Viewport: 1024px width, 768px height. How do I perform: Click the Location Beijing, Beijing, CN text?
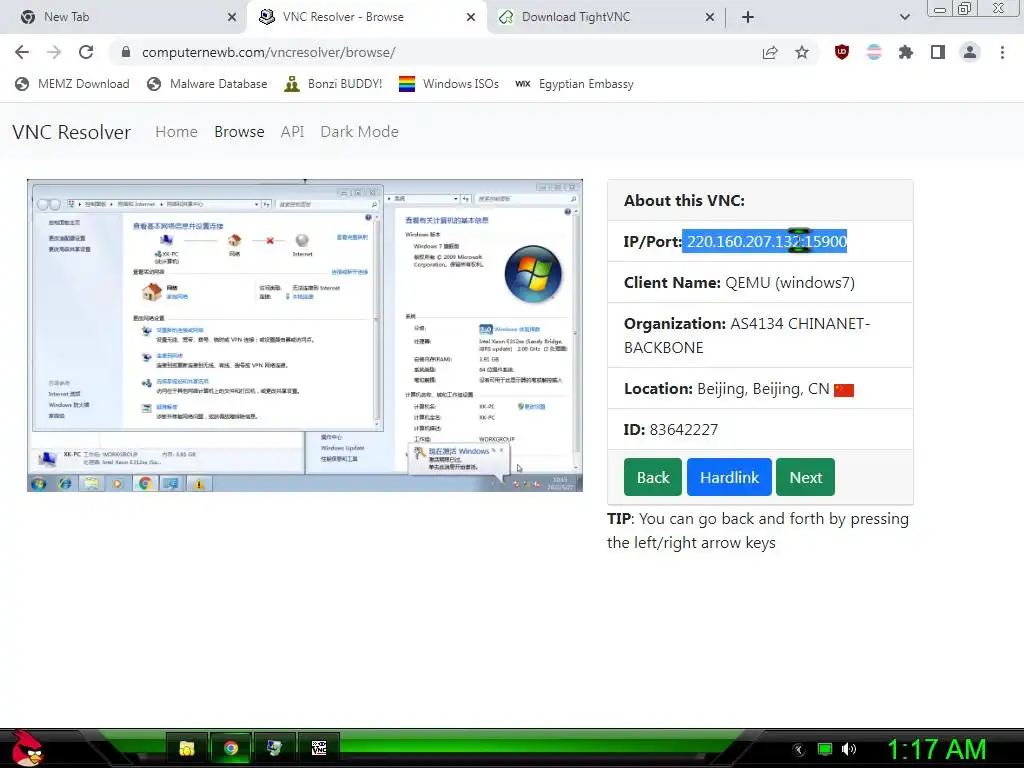click(x=726, y=389)
